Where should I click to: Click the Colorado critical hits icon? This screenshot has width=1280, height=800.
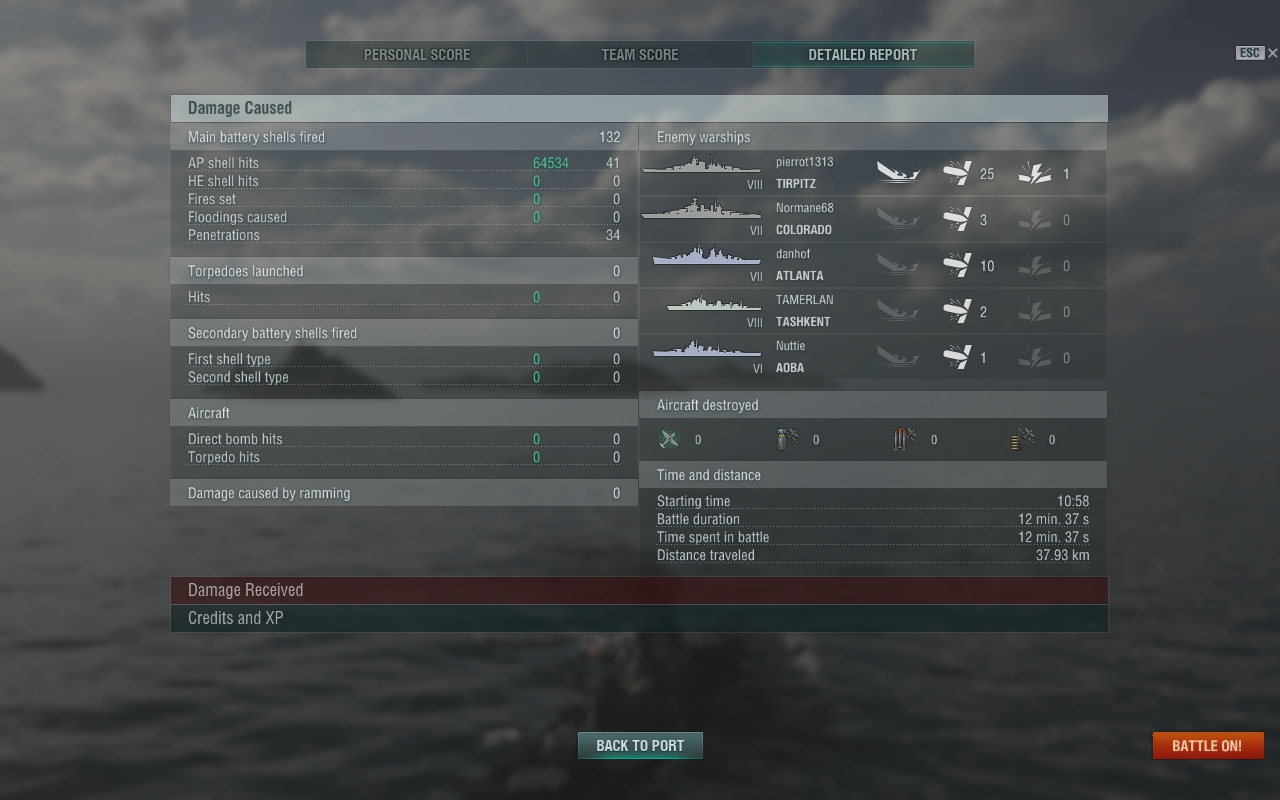point(1035,219)
